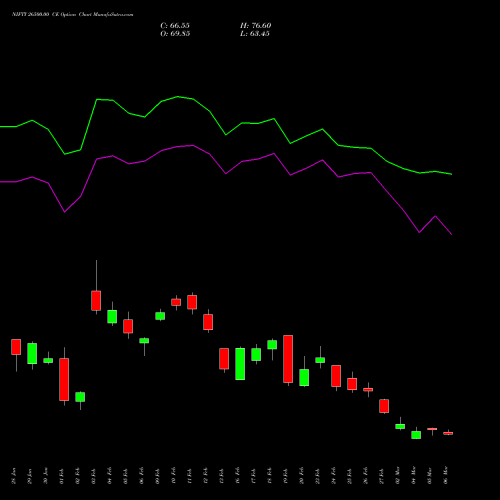Image resolution: width=500 pixels, height=500 pixels.
Task: Select the green candle for 04 Mar
Action: click(416, 435)
